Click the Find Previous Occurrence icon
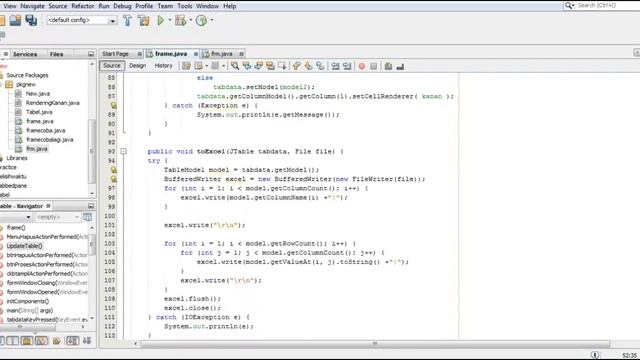This screenshot has height=360, width=640. pos(247,66)
